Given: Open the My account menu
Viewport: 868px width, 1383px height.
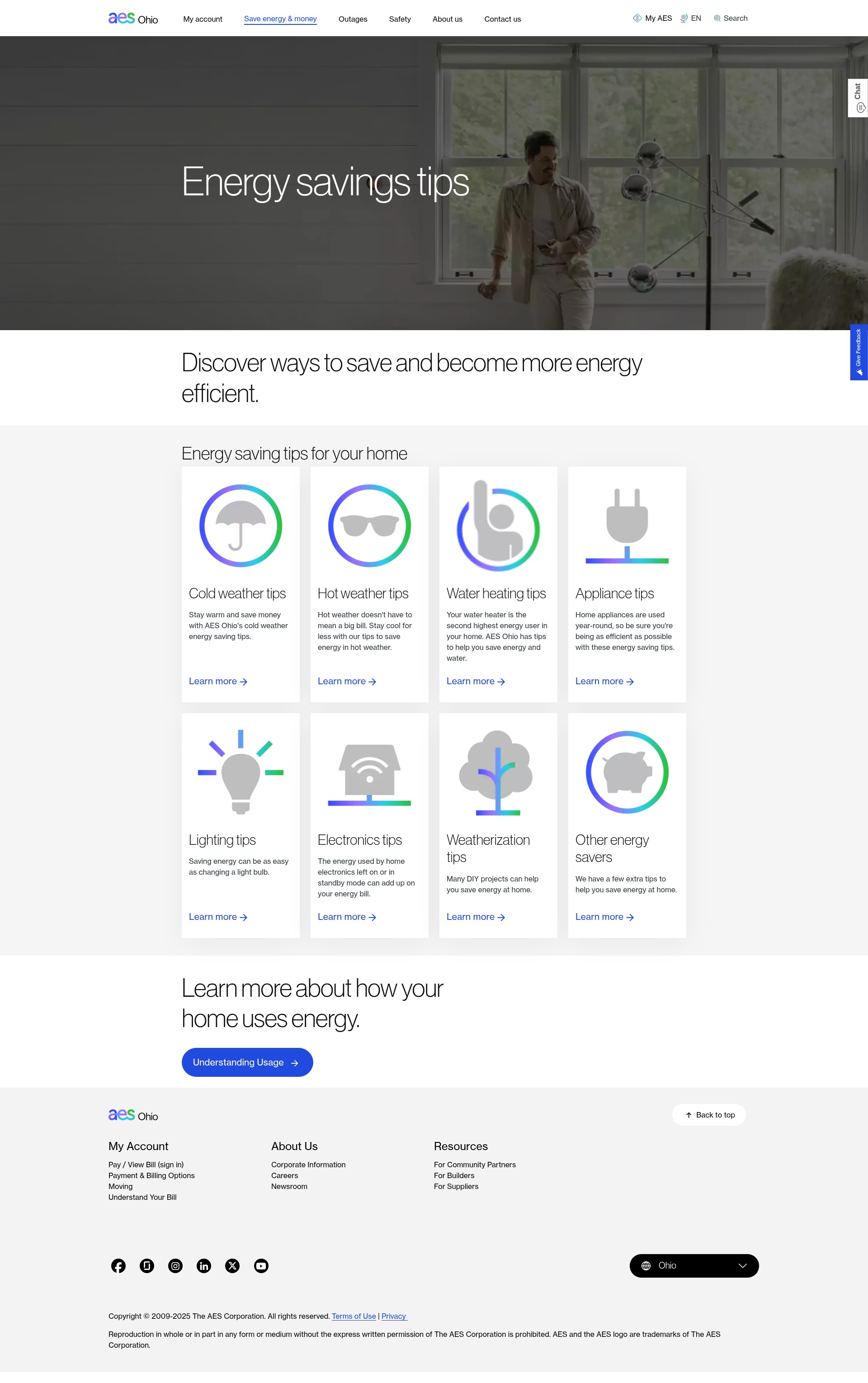Looking at the screenshot, I should [x=203, y=19].
